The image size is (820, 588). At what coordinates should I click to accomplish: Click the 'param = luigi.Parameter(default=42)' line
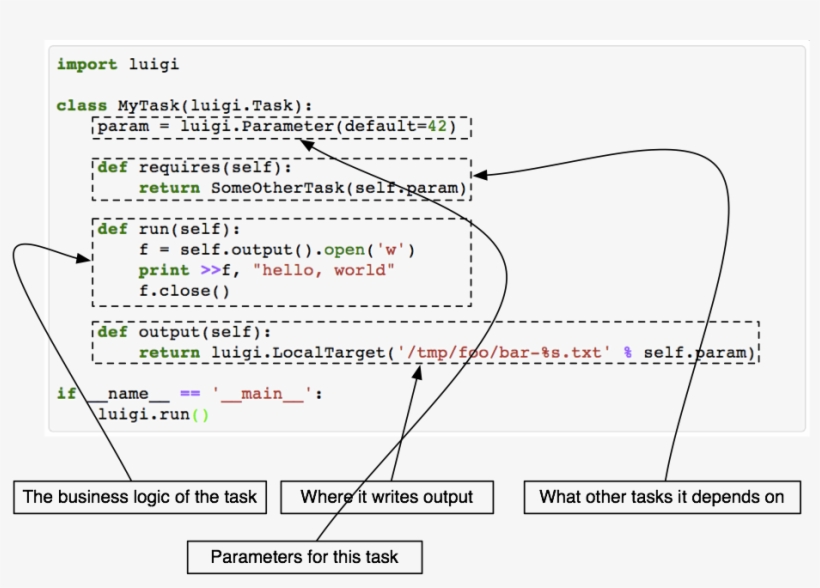pyautogui.click(x=277, y=127)
